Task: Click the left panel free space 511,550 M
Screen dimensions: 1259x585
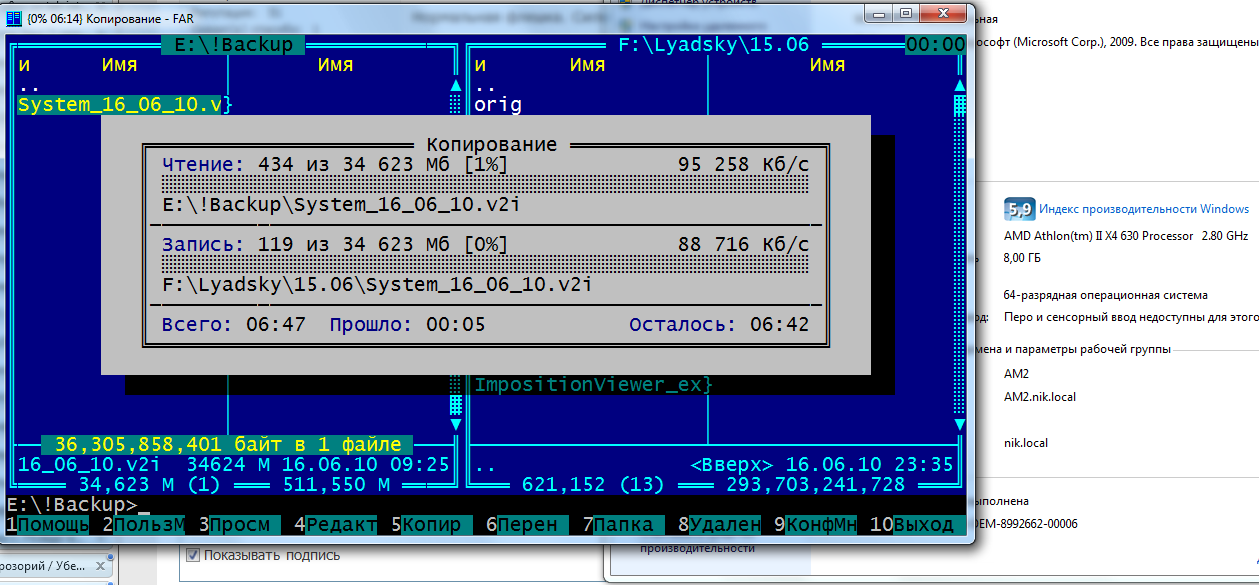Action: (x=336, y=485)
